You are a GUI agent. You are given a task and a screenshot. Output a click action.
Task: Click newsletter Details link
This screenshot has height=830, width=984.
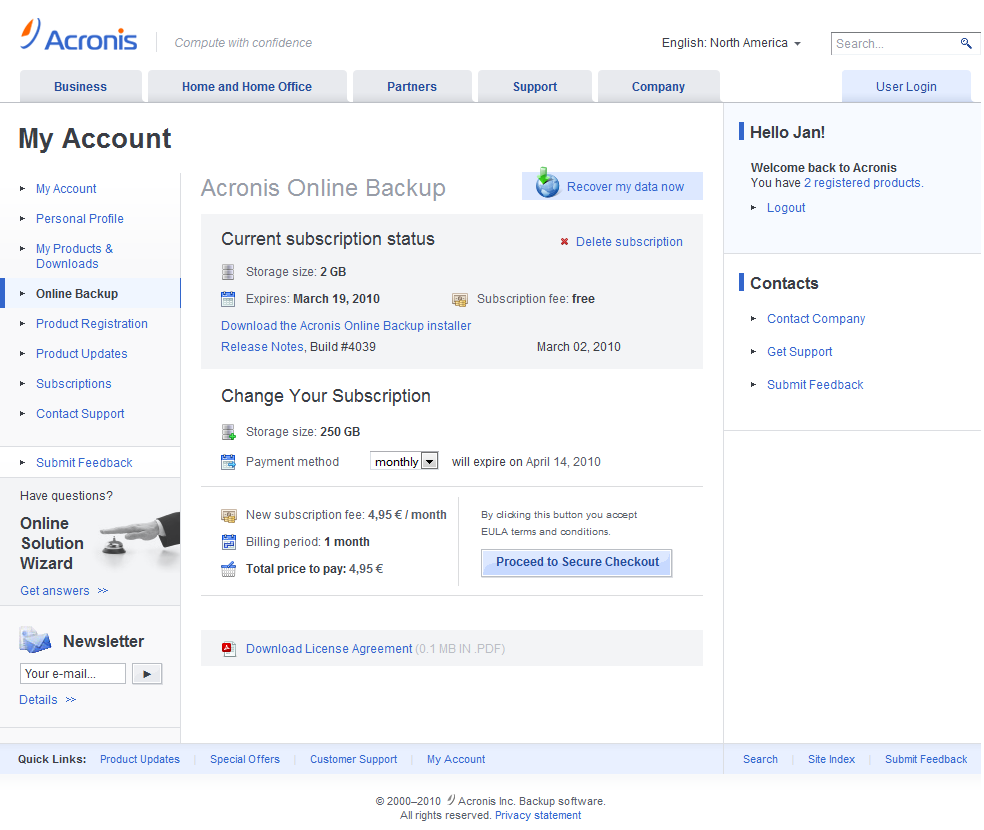point(38,700)
